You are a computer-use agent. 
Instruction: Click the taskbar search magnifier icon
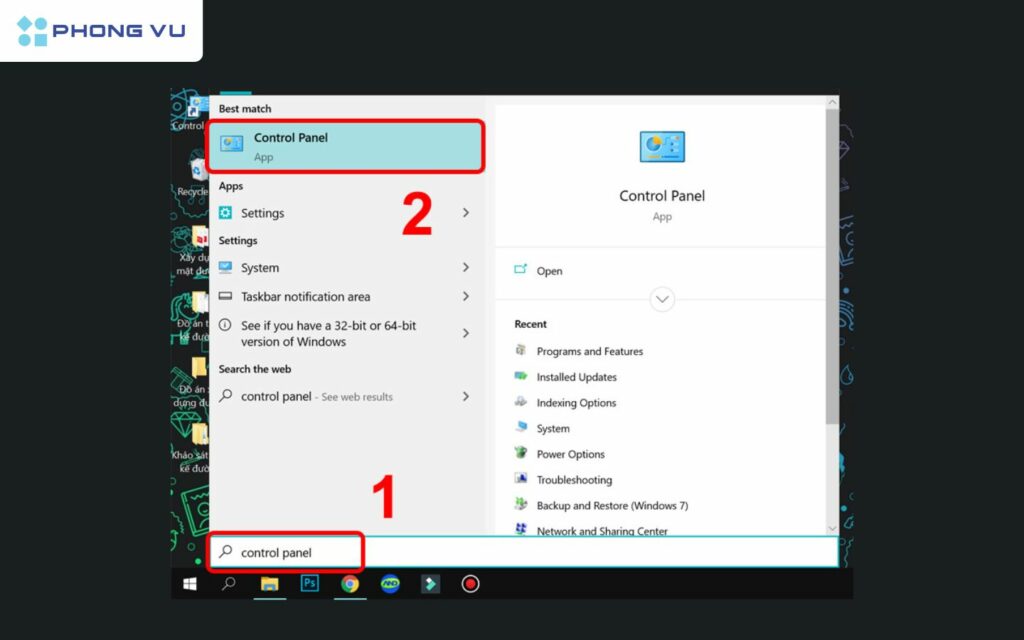pyautogui.click(x=229, y=584)
